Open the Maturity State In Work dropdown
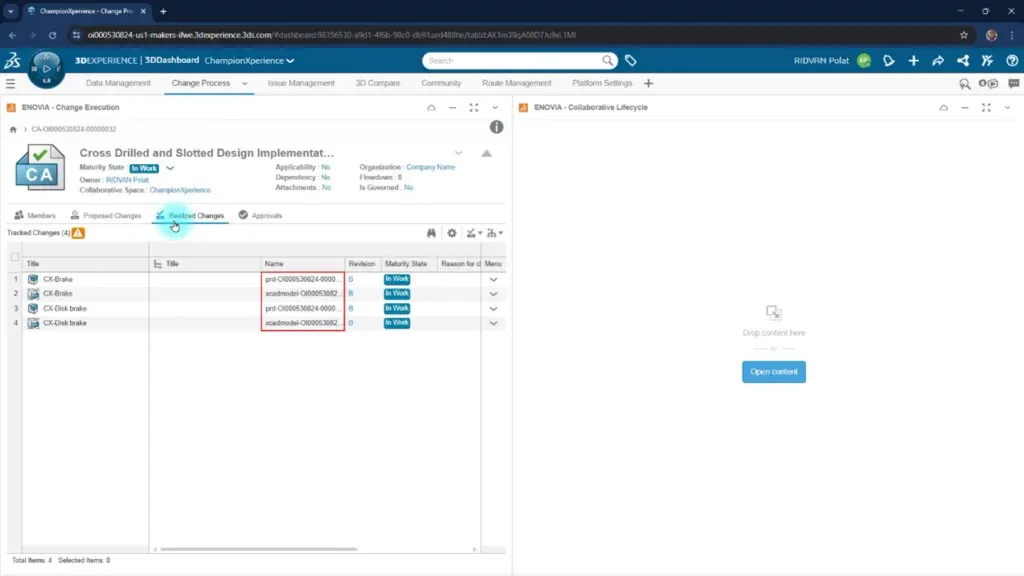 tap(170, 168)
